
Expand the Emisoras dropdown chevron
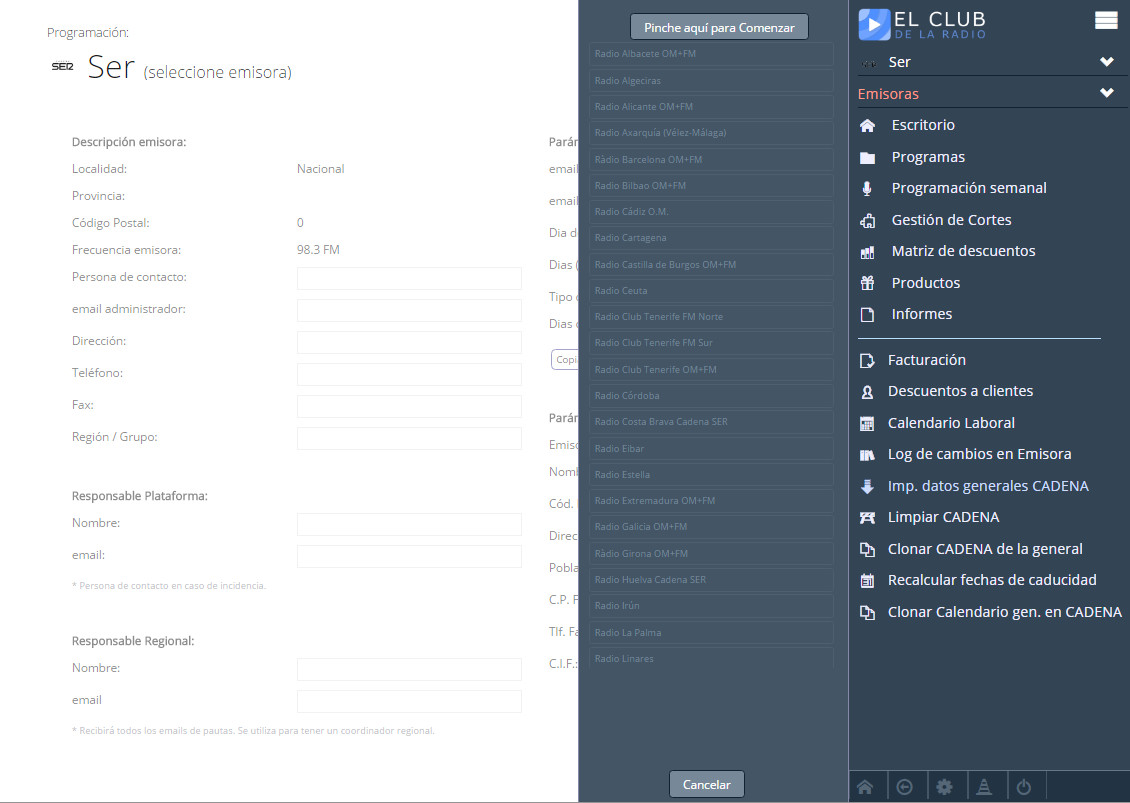pos(1106,93)
